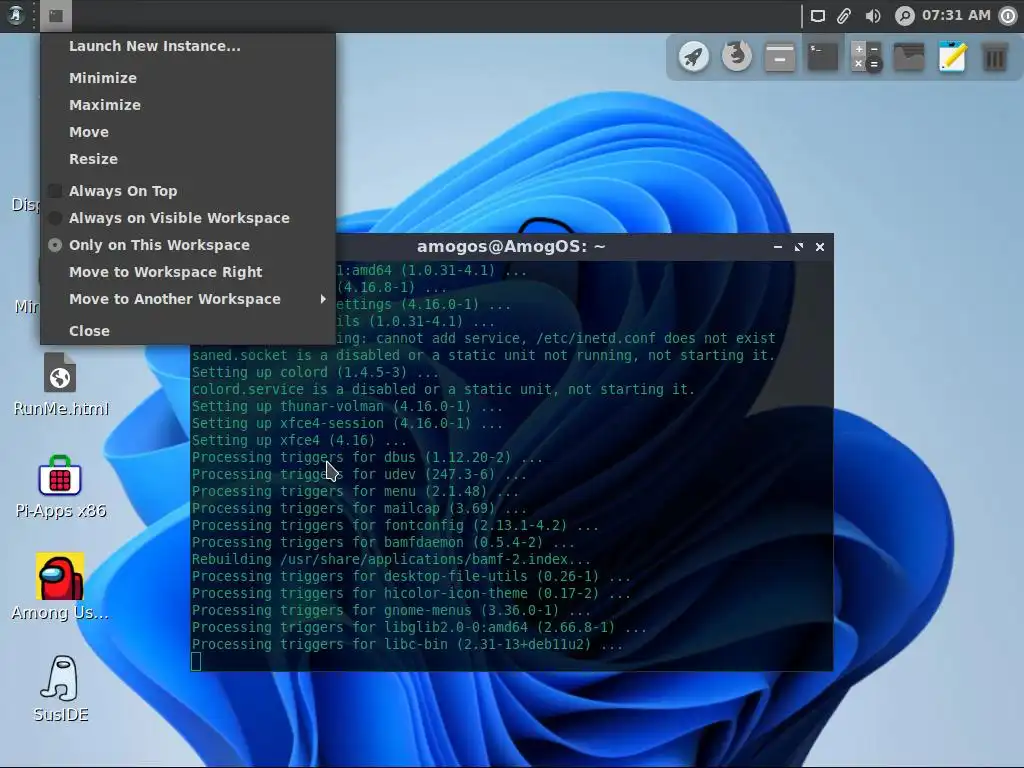Click 'Processing triggers for libc-bin' line
Screen dimensions: 1024x768
coord(407,645)
